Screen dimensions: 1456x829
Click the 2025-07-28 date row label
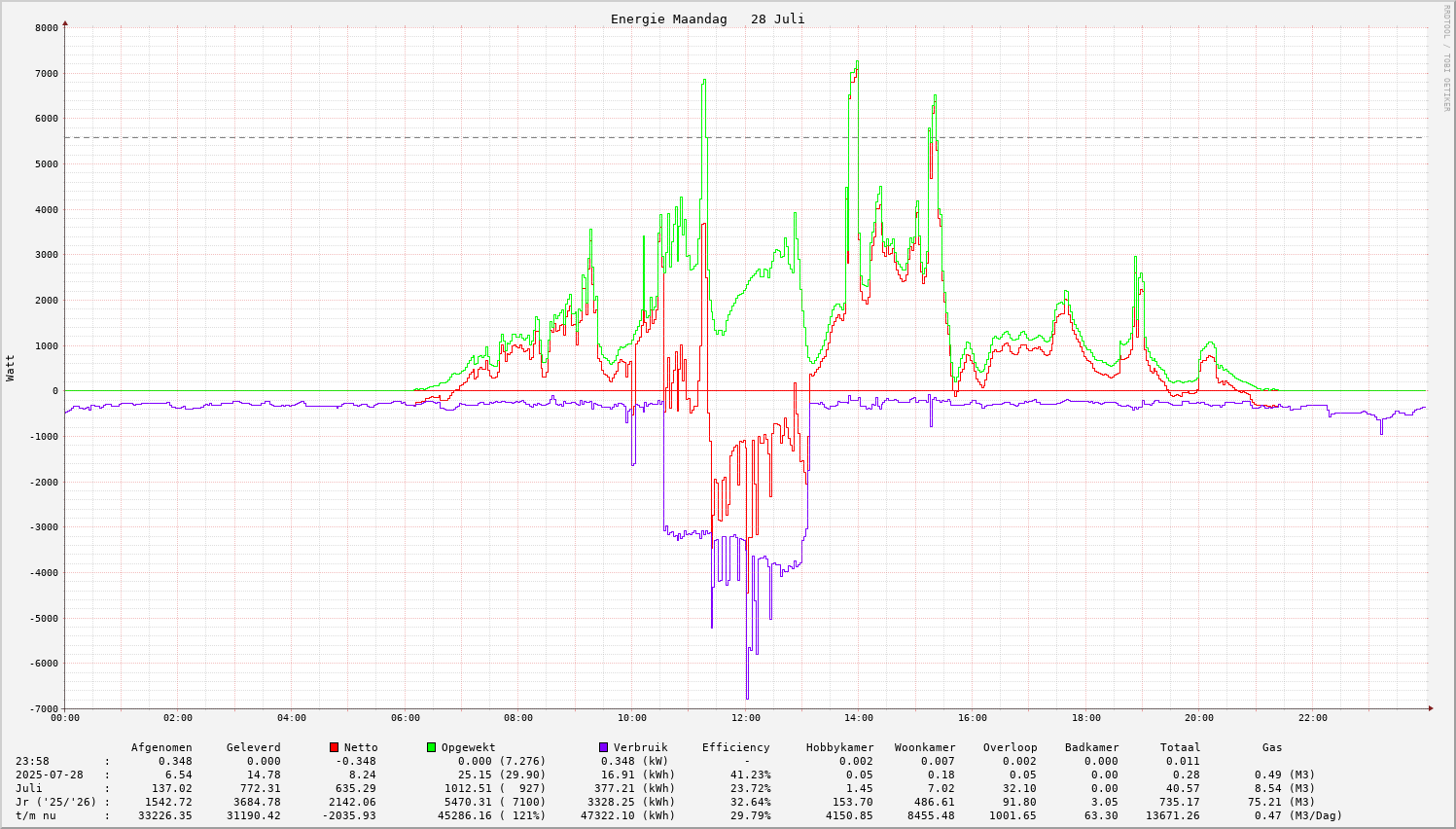click(x=50, y=775)
